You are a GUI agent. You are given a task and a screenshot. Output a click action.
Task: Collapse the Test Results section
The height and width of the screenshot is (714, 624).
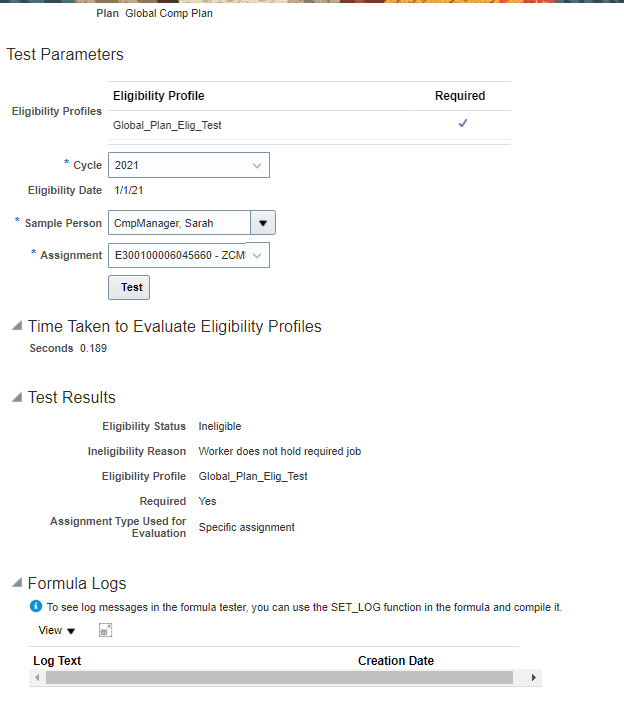pos(16,398)
